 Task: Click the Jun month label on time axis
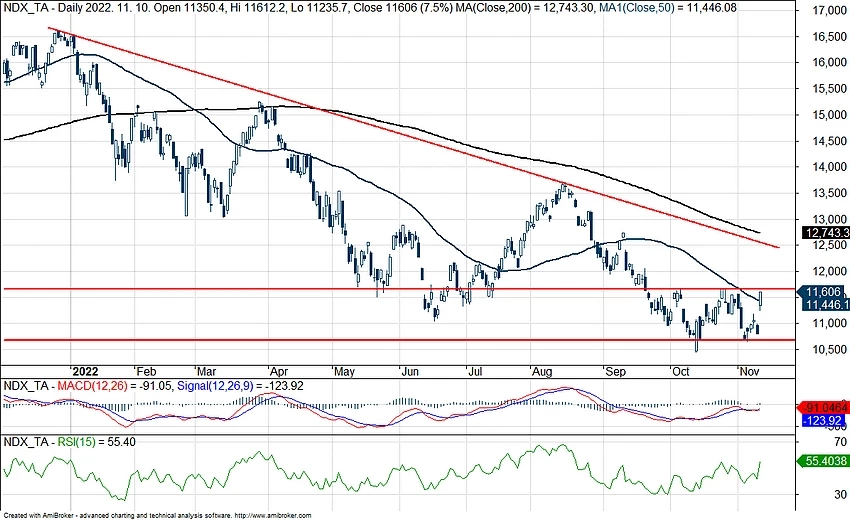410,371
